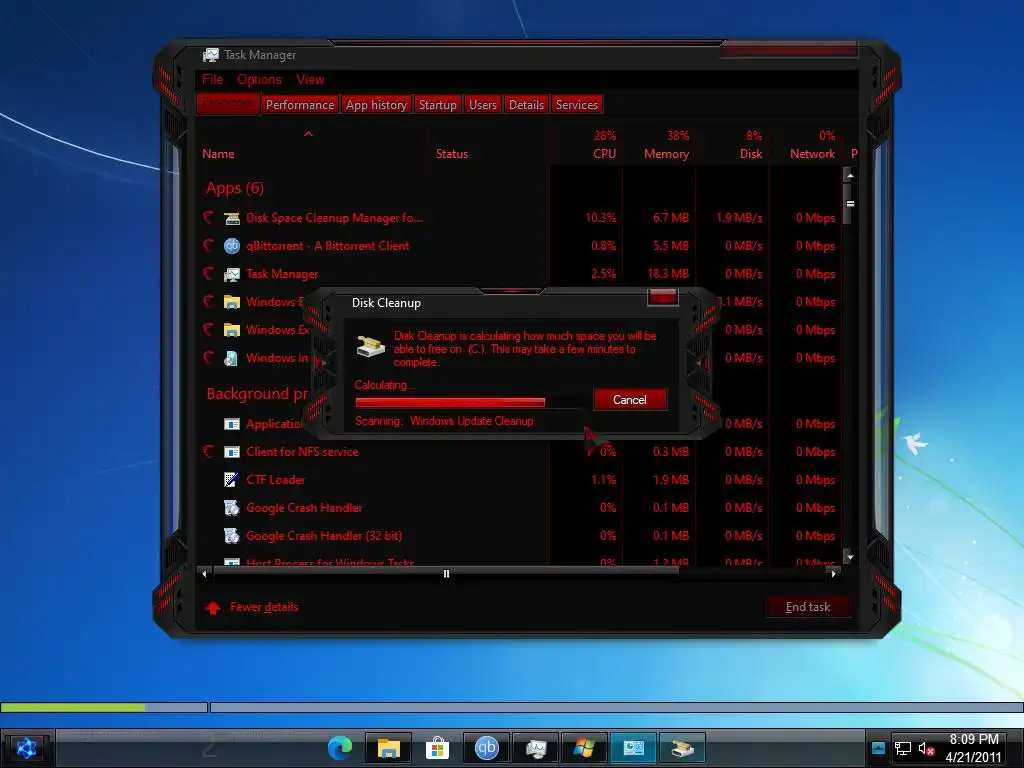Click the Task Manager row icon
The width and height of the screenshot is (1024, 768).
[x=232, y=274]
